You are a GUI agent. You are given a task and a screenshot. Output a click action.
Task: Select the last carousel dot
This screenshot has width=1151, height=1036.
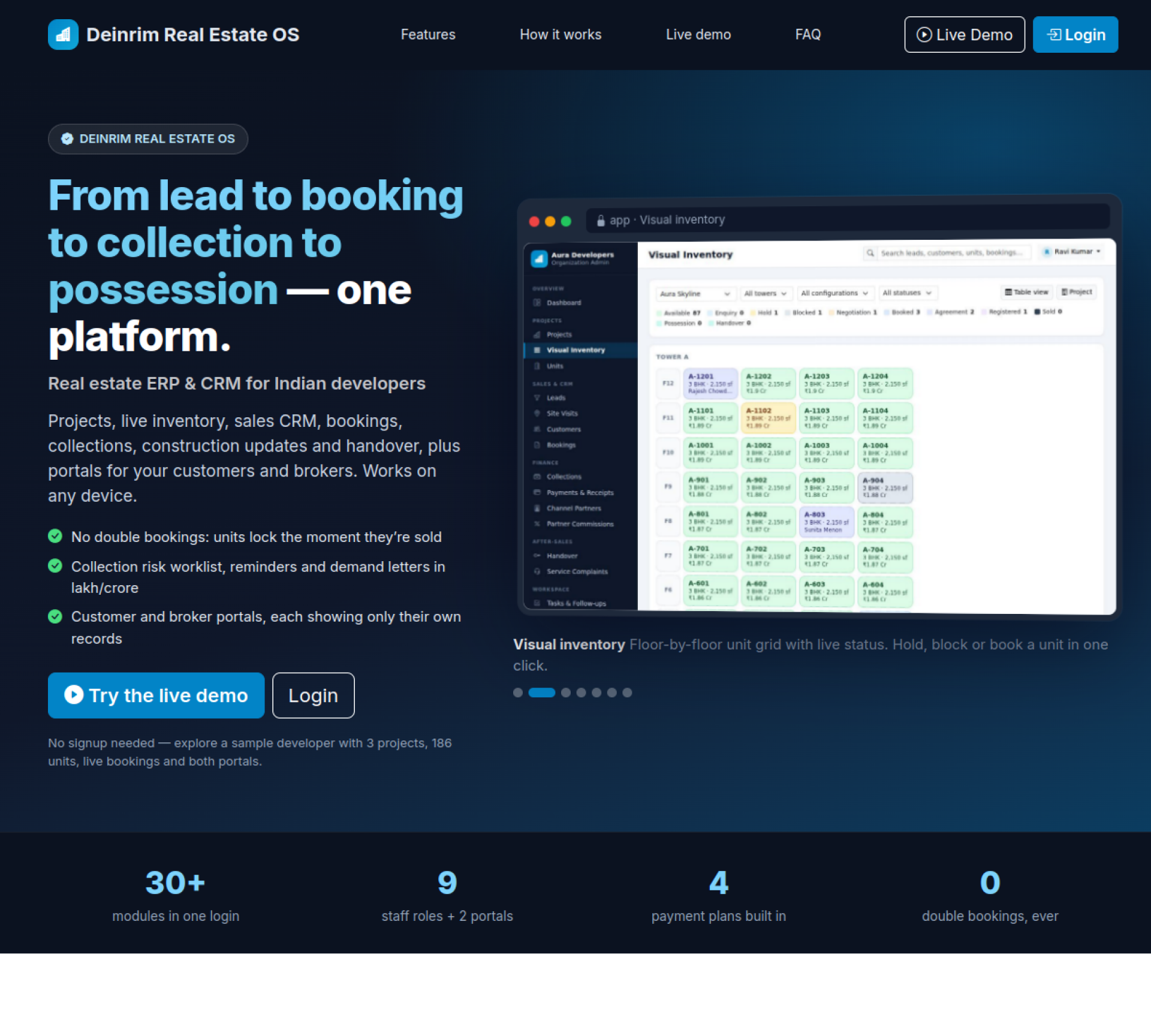(x=627, y=692)
